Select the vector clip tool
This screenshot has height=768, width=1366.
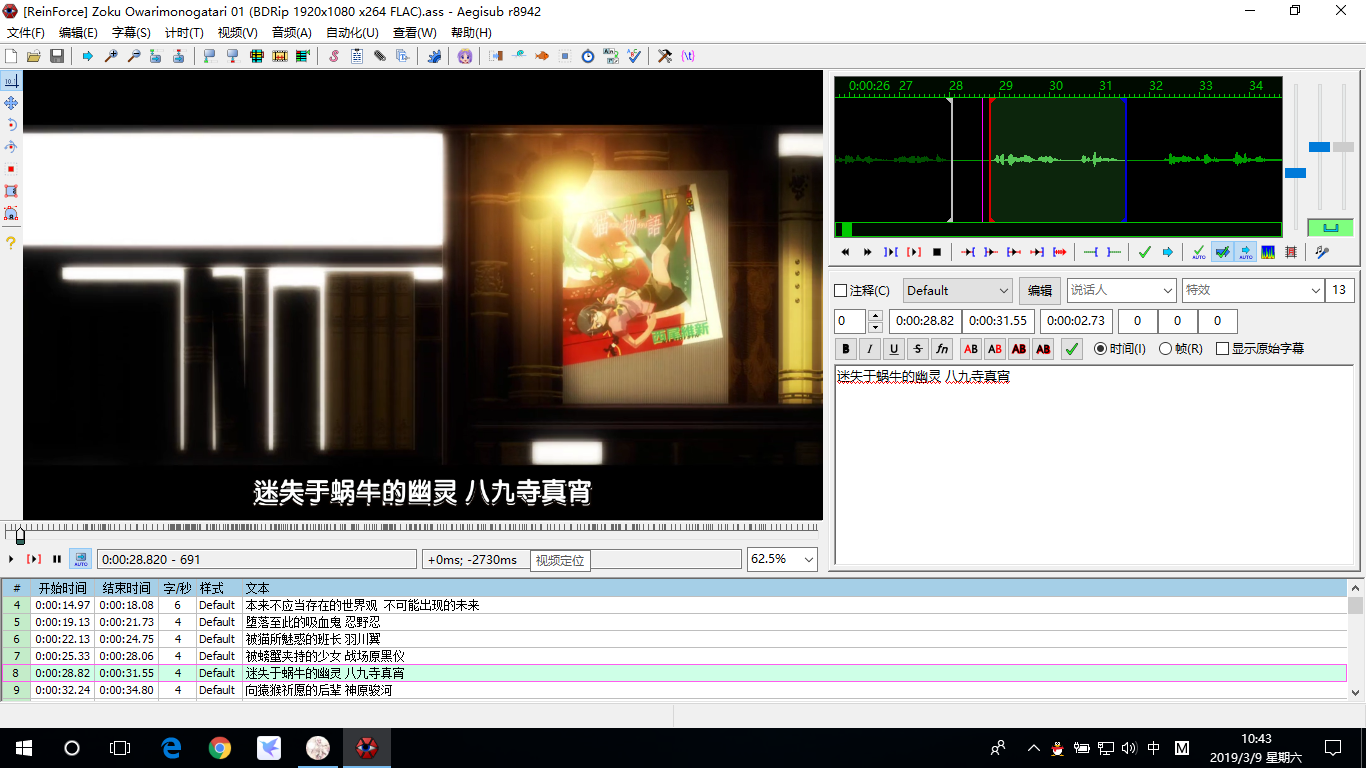coord(11,213)
